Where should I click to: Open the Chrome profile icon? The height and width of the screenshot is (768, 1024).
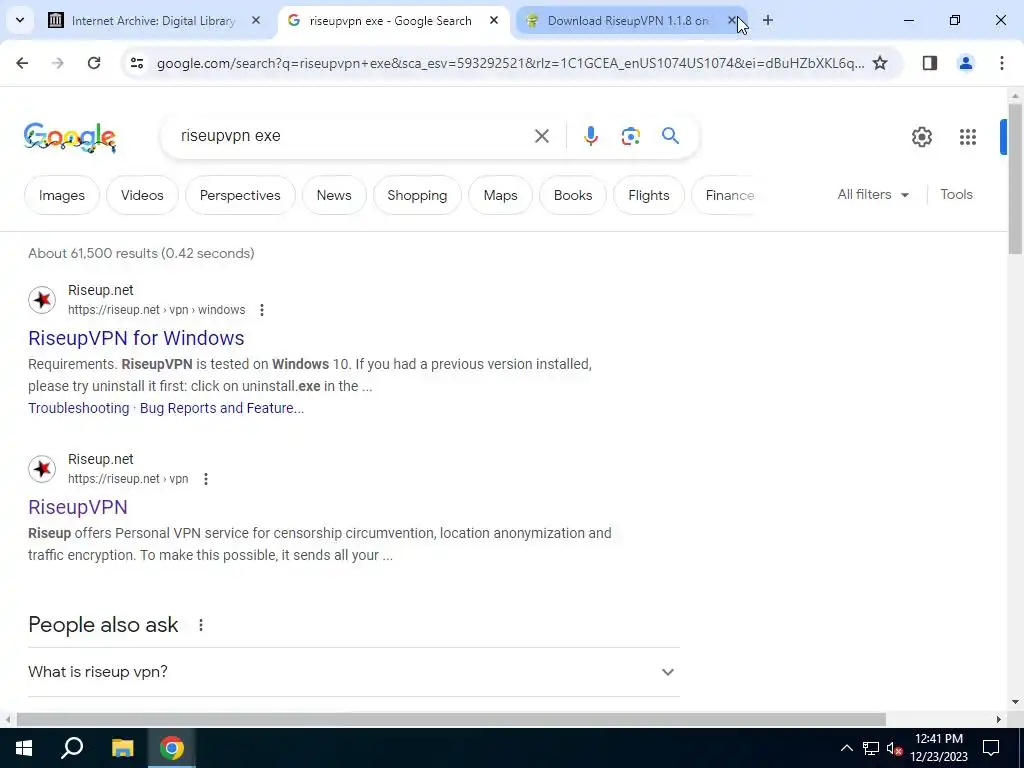pyautogui.click(x=965, y=63)
